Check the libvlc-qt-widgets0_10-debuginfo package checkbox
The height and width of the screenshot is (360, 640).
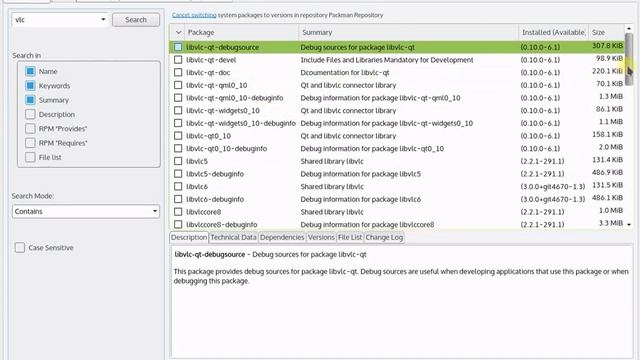pos(178,123)
